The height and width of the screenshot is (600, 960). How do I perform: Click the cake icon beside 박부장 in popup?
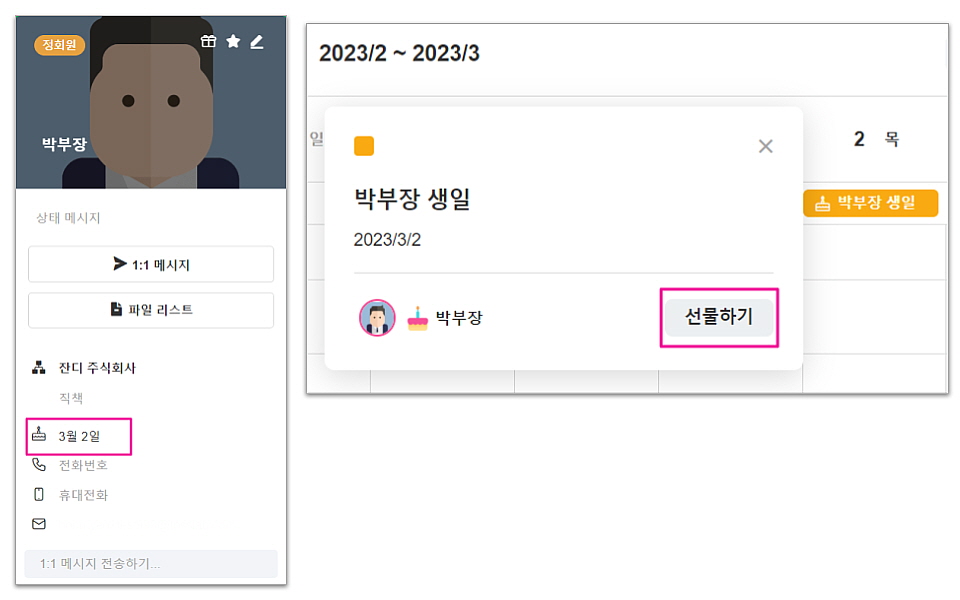point(417,319)
